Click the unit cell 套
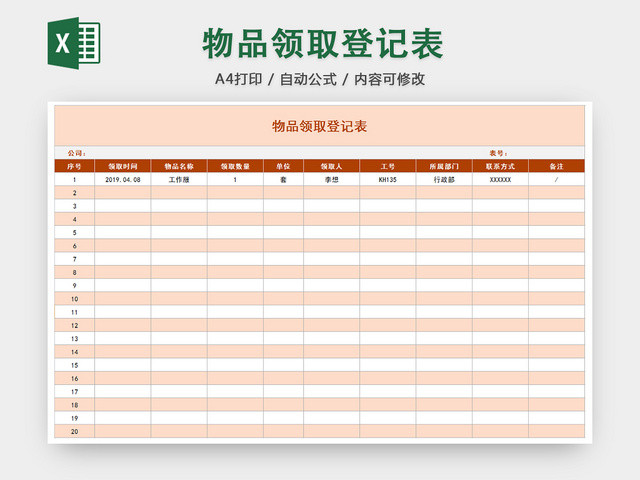The image size is (640, 480). click(x=283, y=179)
